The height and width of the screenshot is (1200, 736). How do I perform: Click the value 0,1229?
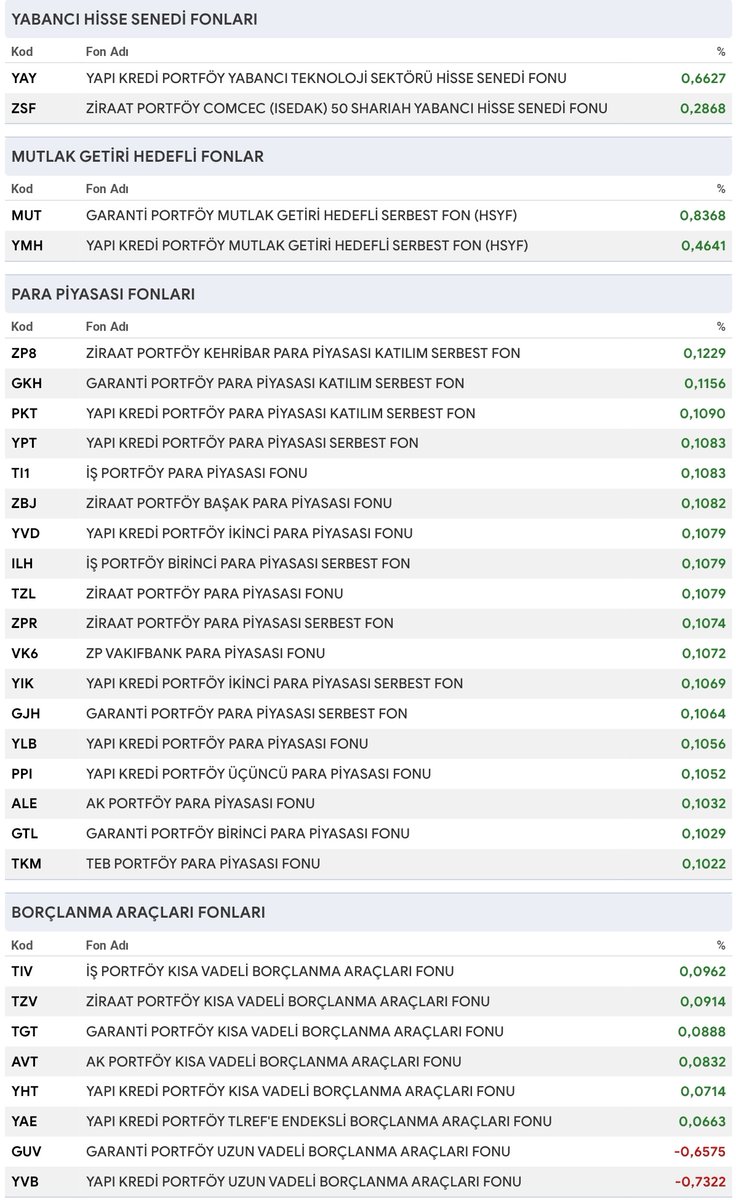coord(704,353)
